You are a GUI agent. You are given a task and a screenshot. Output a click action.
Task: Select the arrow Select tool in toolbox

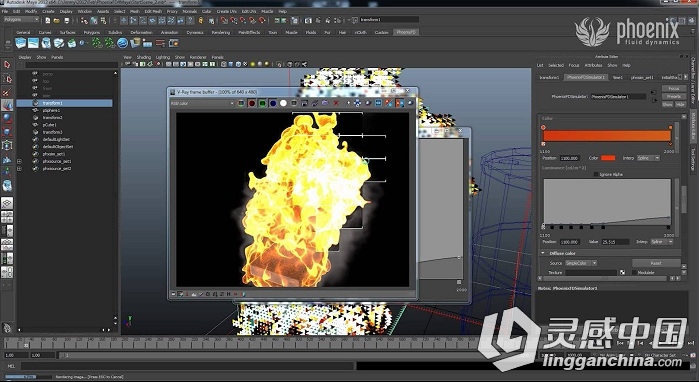click(x=7, y=65)
